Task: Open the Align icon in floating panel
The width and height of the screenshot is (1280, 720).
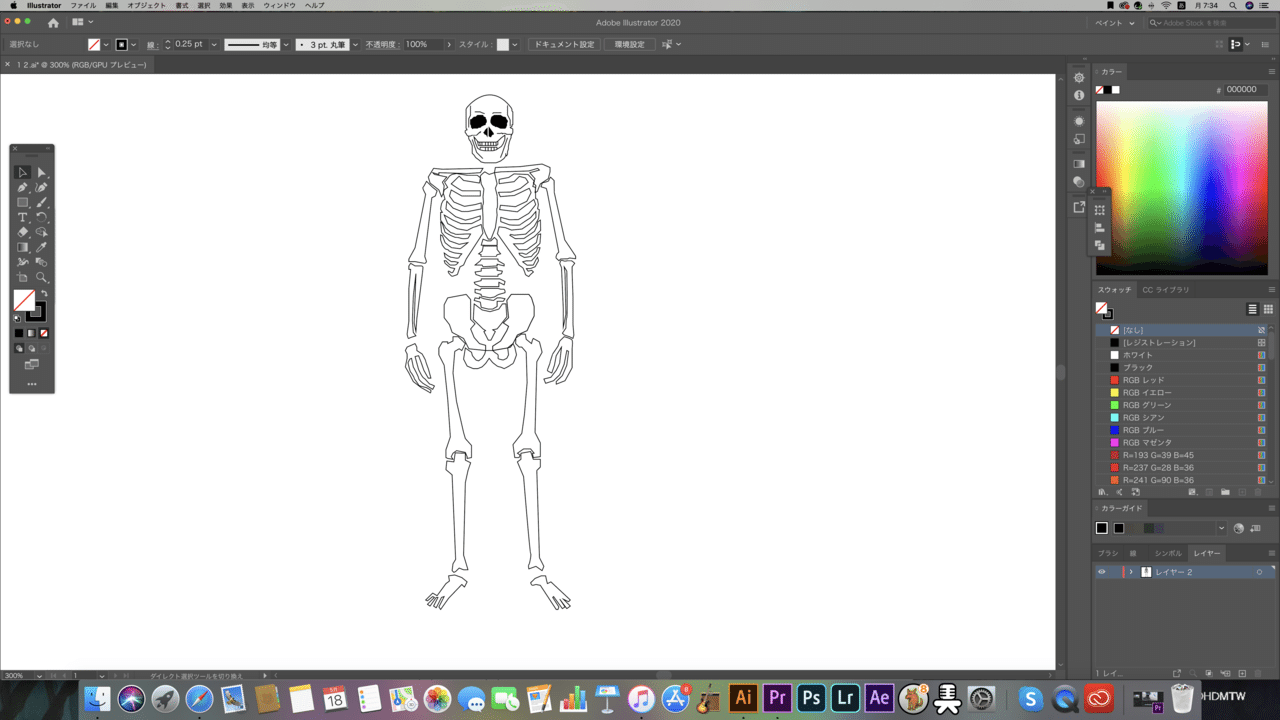Action: (1100, 228)
